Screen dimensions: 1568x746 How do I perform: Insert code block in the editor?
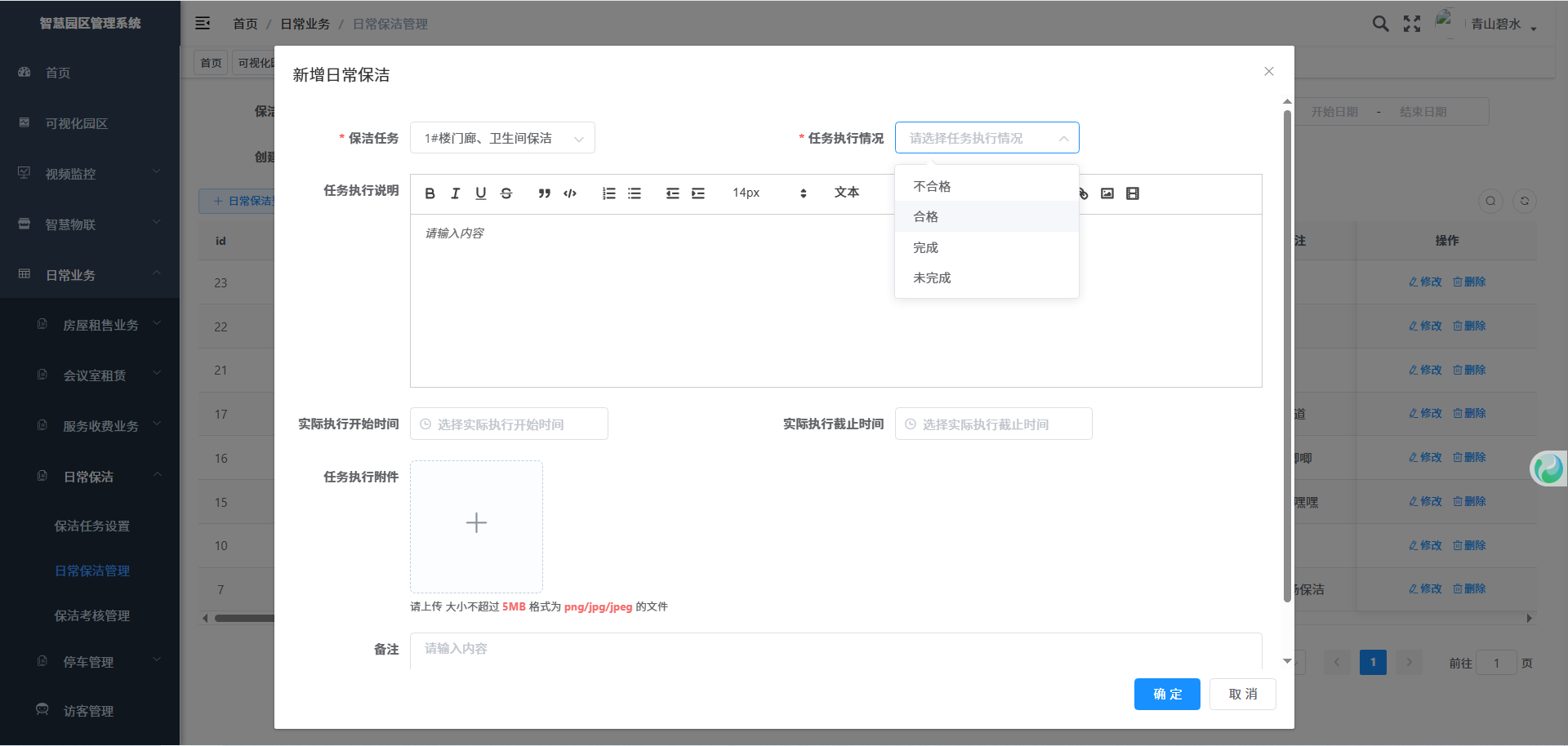point(570,193)
